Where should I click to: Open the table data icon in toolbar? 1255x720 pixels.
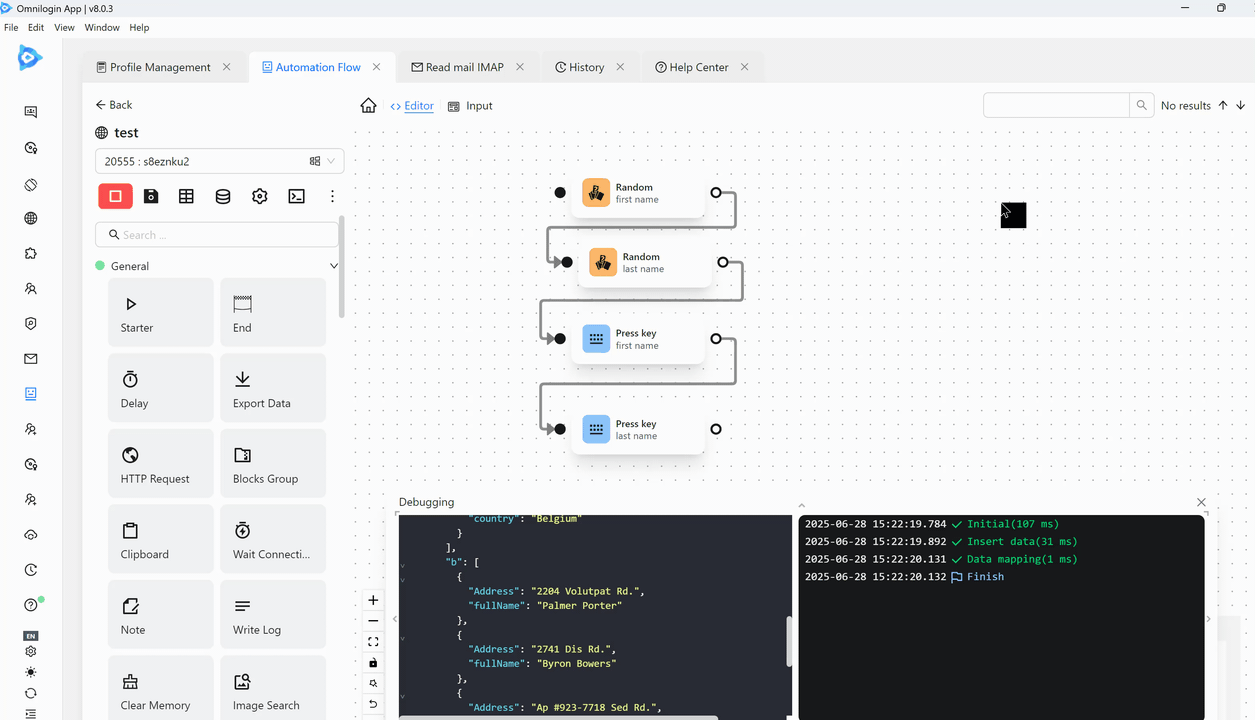187,196
